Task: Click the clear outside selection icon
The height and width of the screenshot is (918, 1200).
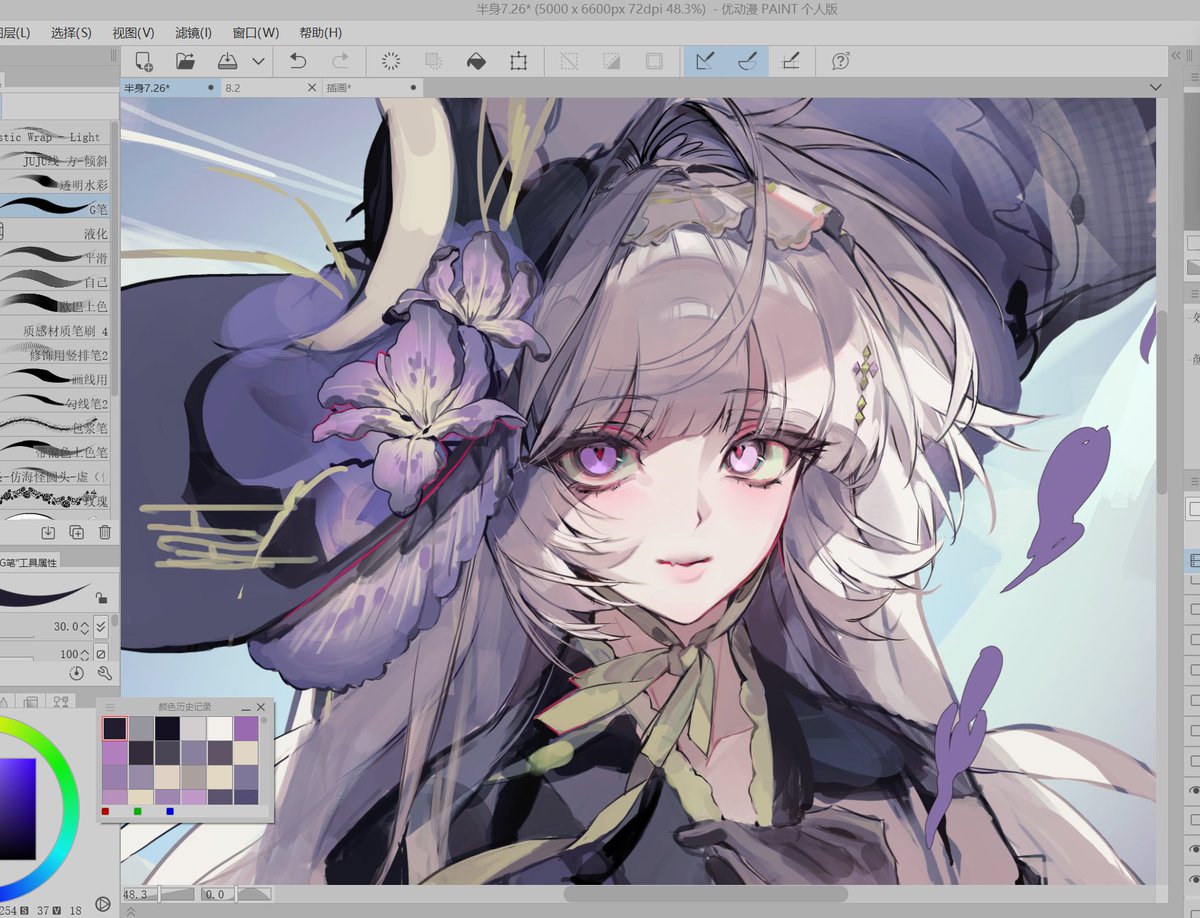Action: tap(433, 61)
